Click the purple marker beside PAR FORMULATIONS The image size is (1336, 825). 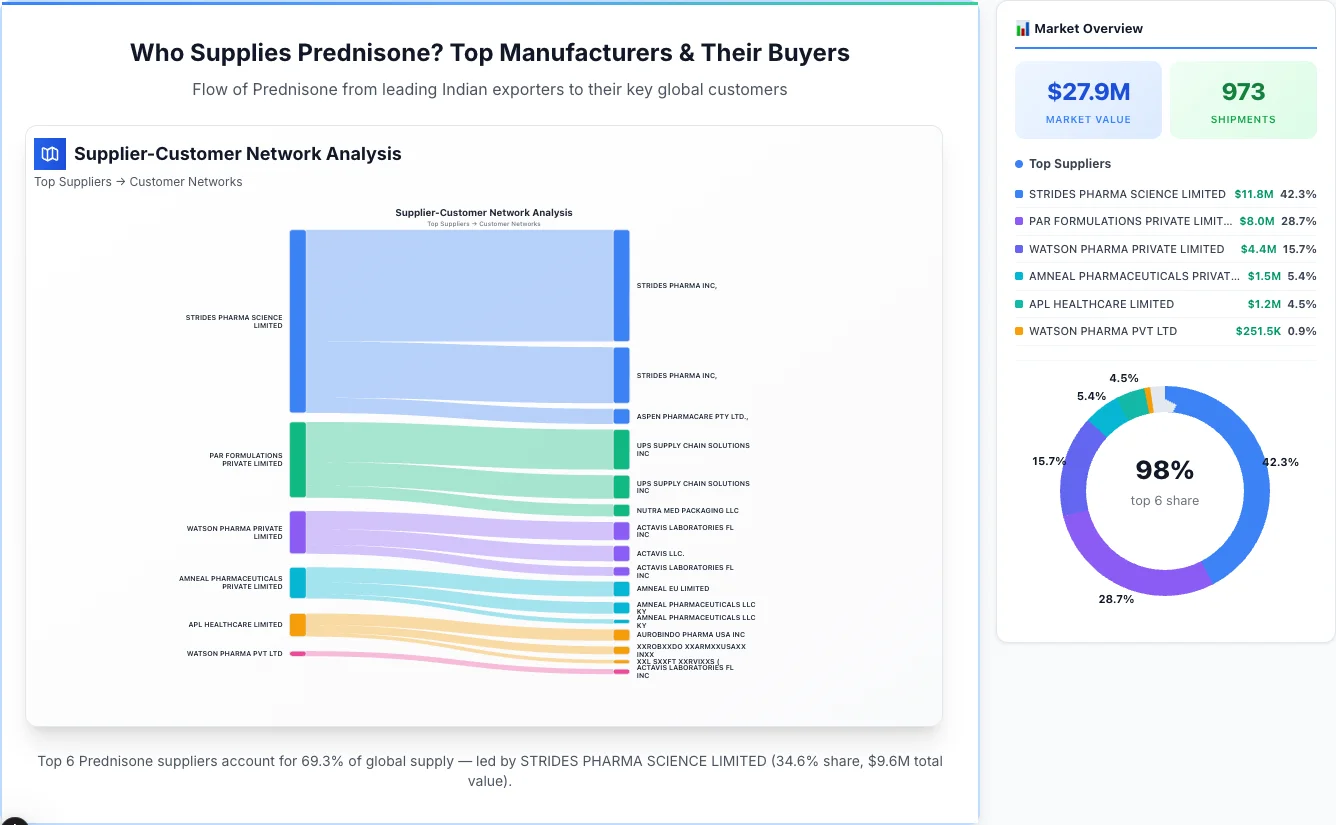(1019, 221)
